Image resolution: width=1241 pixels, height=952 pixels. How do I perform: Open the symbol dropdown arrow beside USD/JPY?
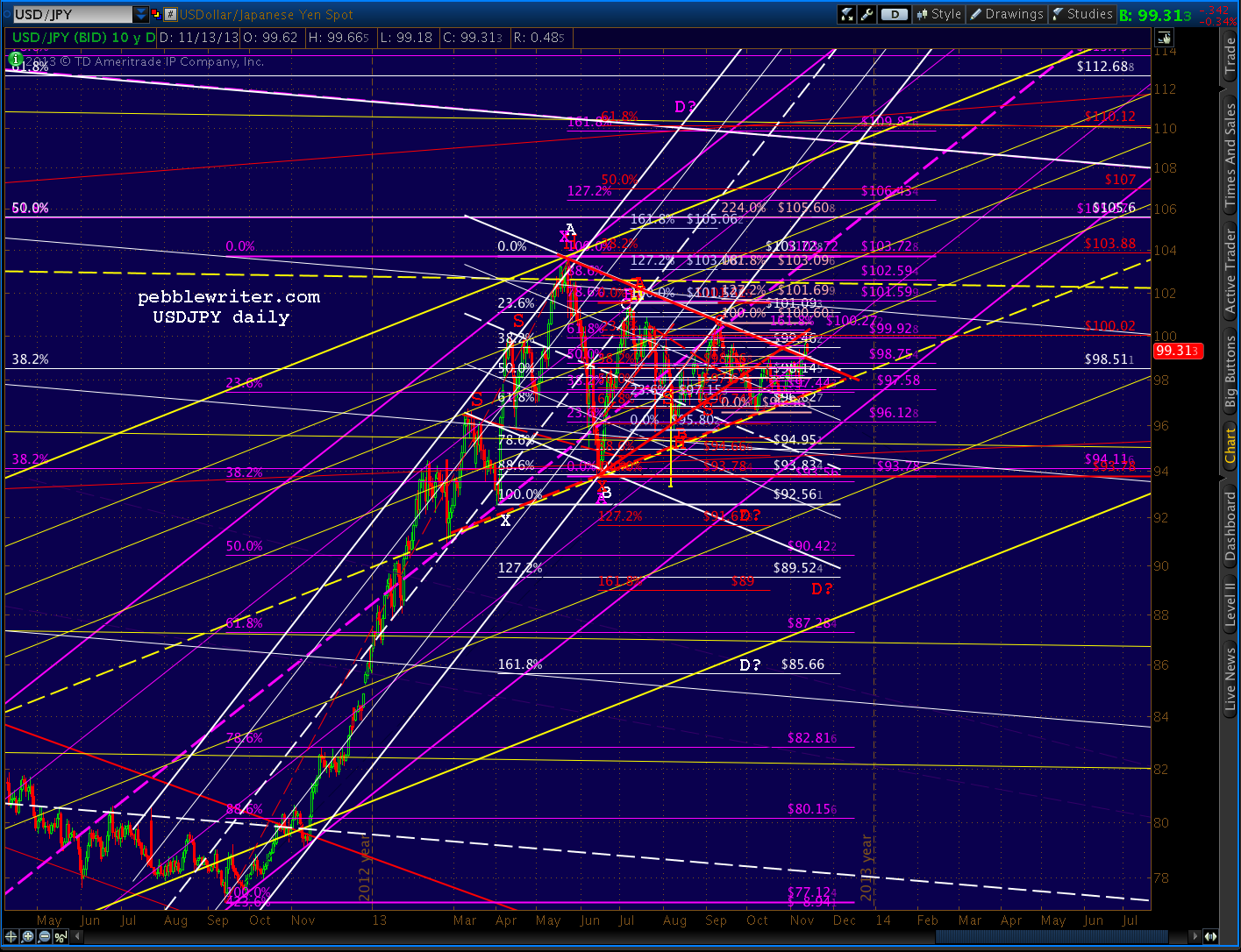(x=141, y=14)
